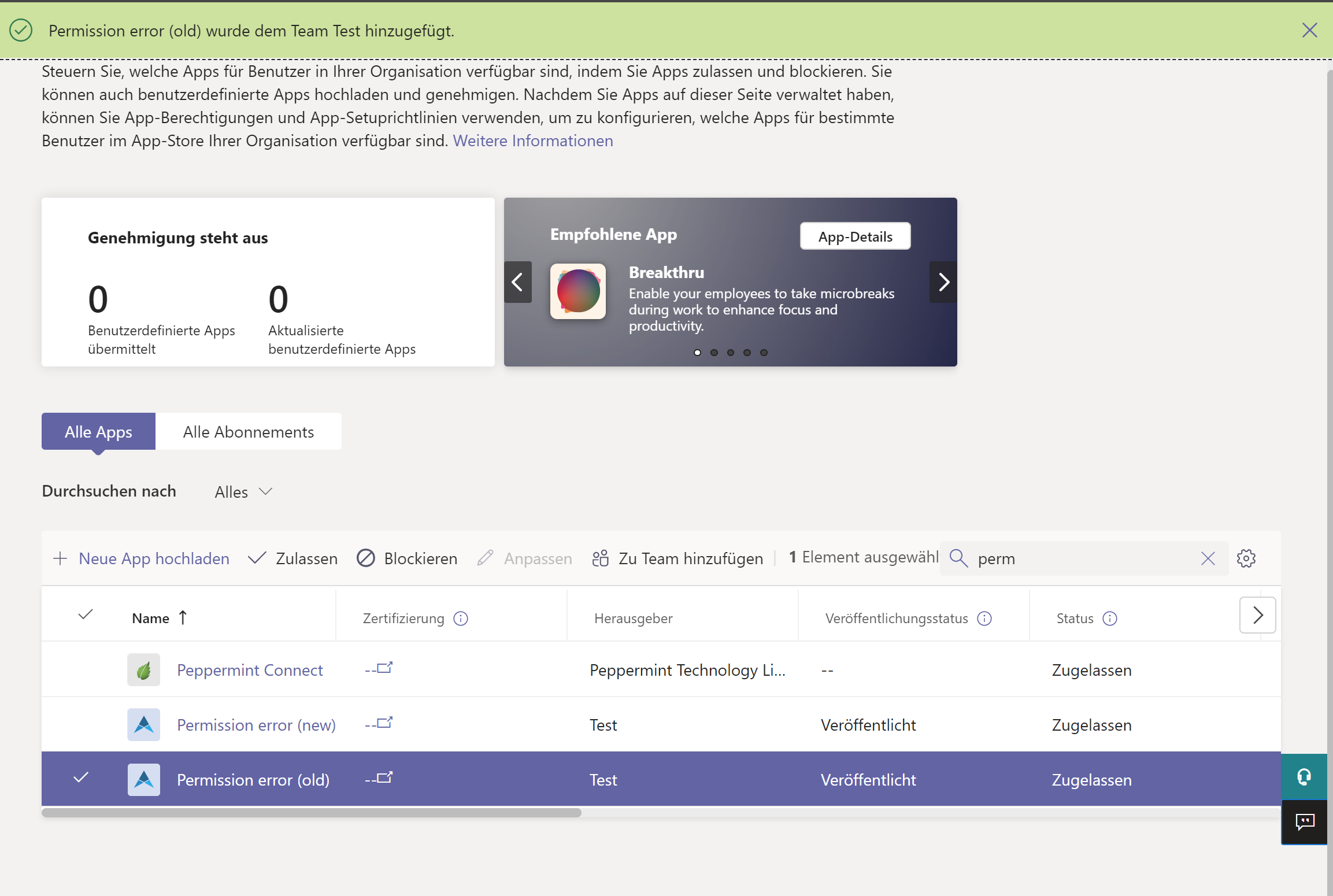Screen dimensions: 1333x896
Task: Select the Zulassen checkmark icon
Action: click(x=257, y=558)
